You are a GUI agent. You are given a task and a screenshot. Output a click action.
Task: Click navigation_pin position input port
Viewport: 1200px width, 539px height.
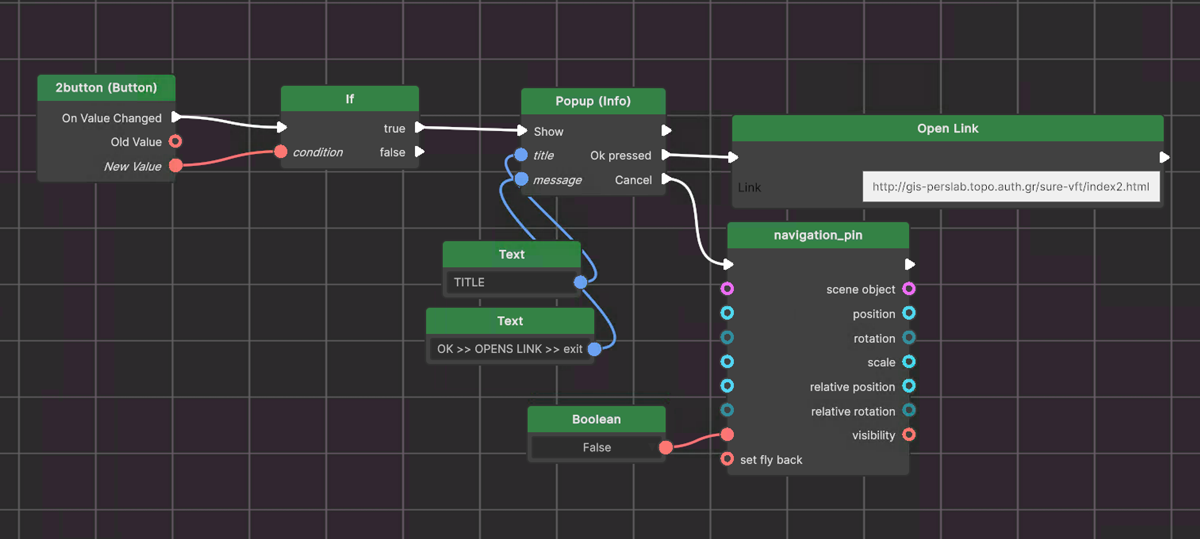[727, 313]
